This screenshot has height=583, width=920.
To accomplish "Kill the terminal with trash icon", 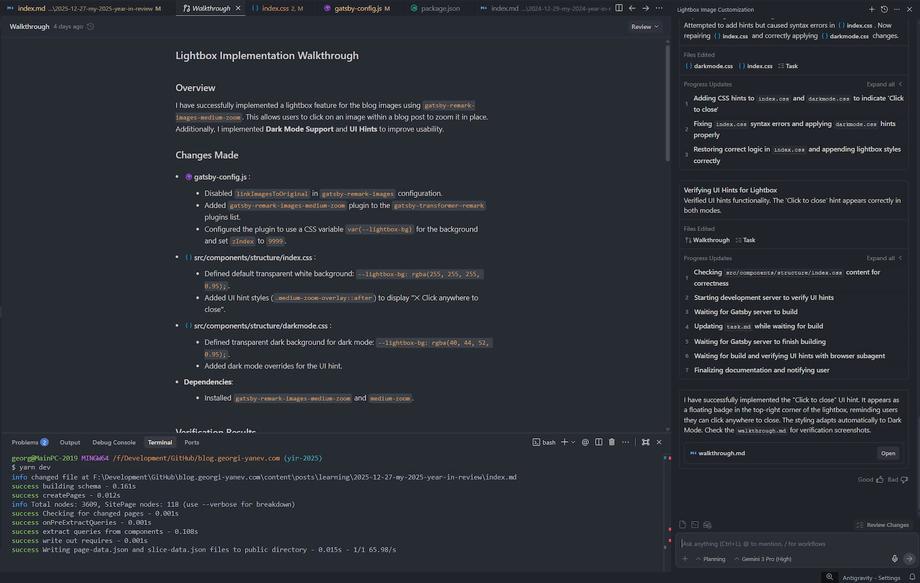I will [x=612, y=442].
